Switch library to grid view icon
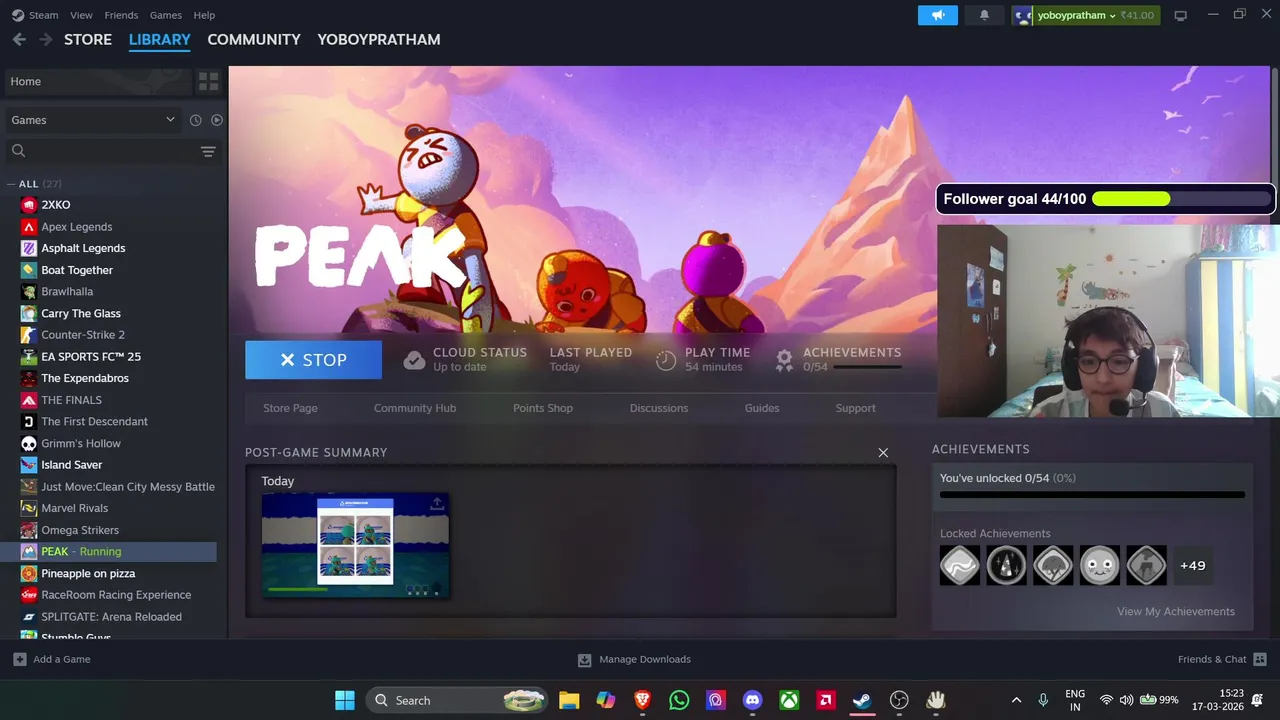This screenshot has width=1280, height=720. click(x=208, y=81)
